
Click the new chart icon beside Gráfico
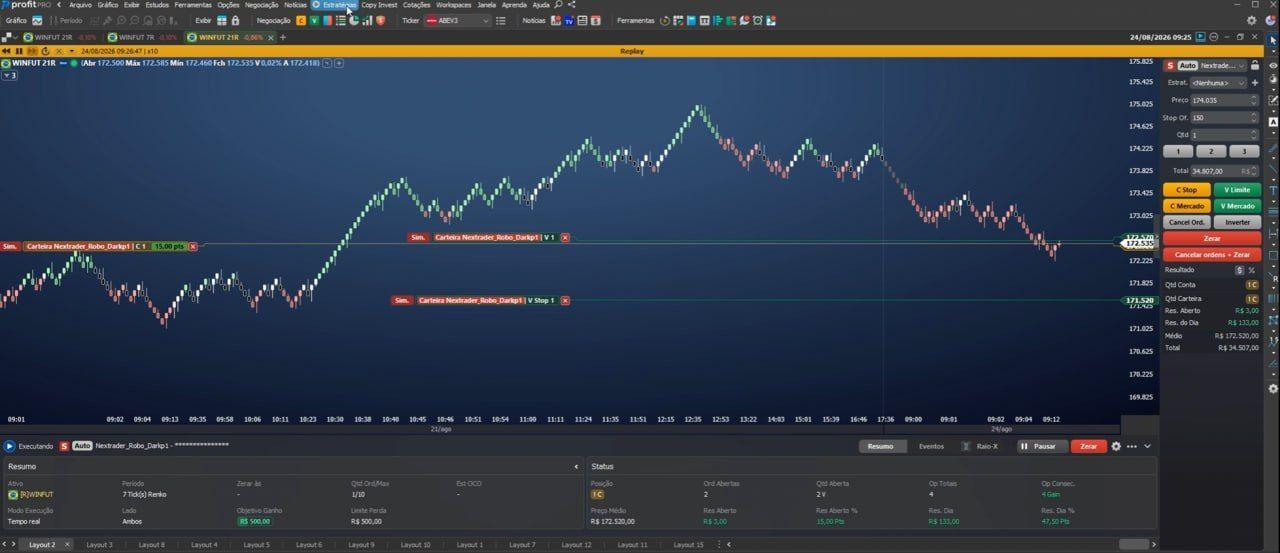[37, 20]
